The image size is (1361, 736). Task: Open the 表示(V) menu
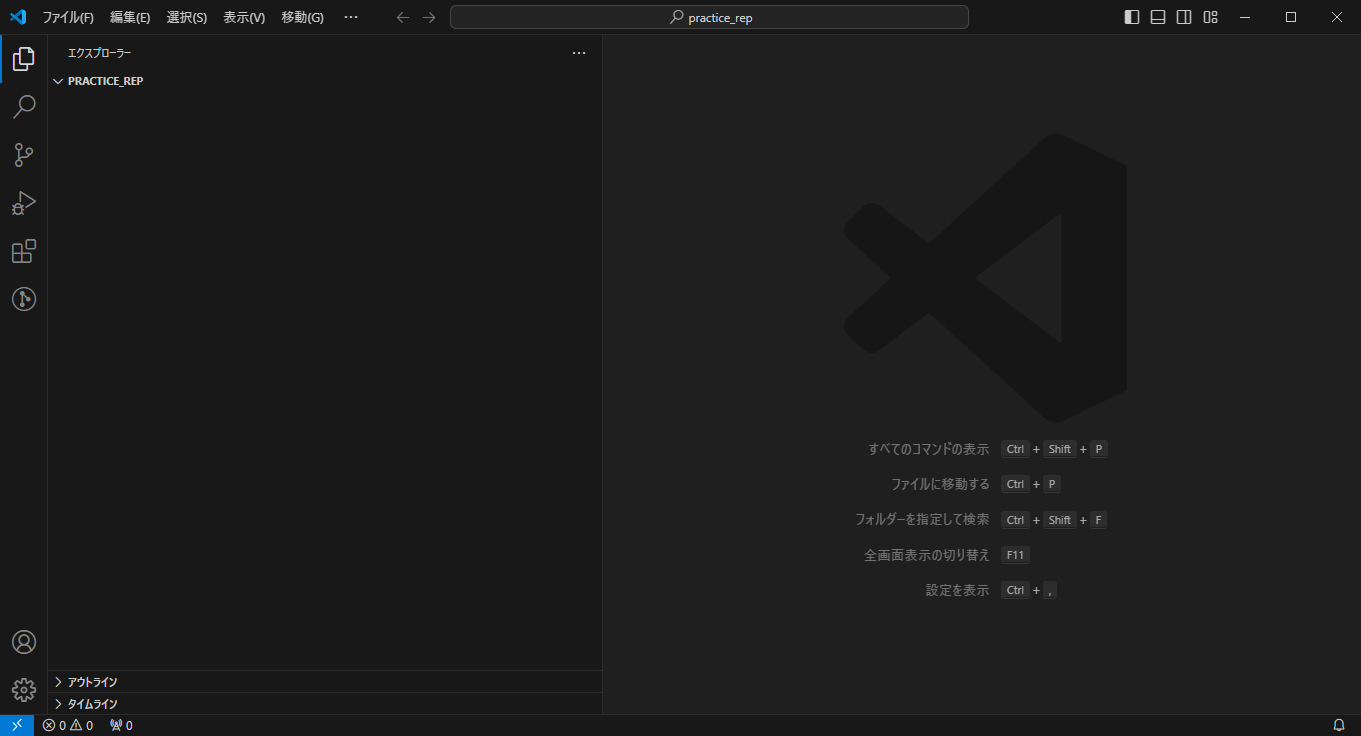[x=244, y=17]
